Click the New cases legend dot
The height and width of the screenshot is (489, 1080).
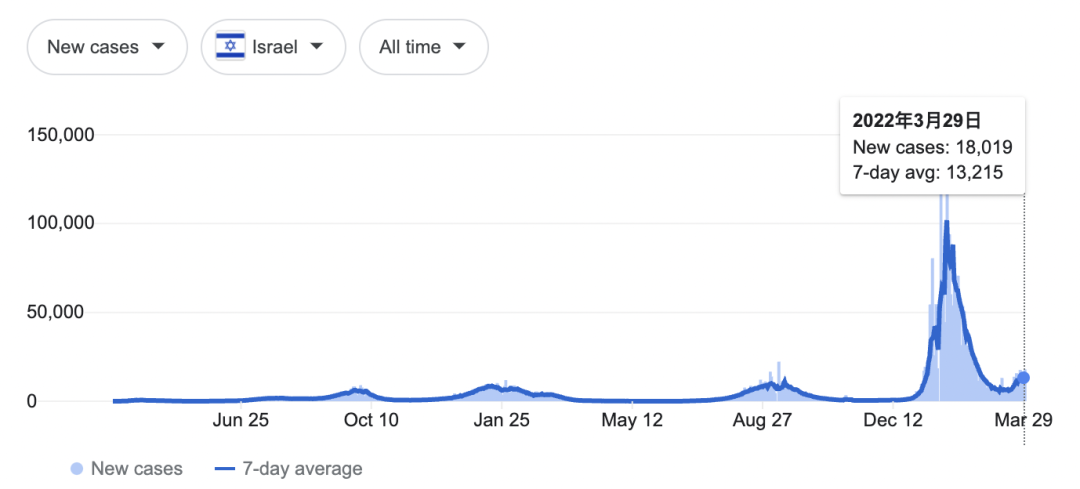(x=77, y=468)
